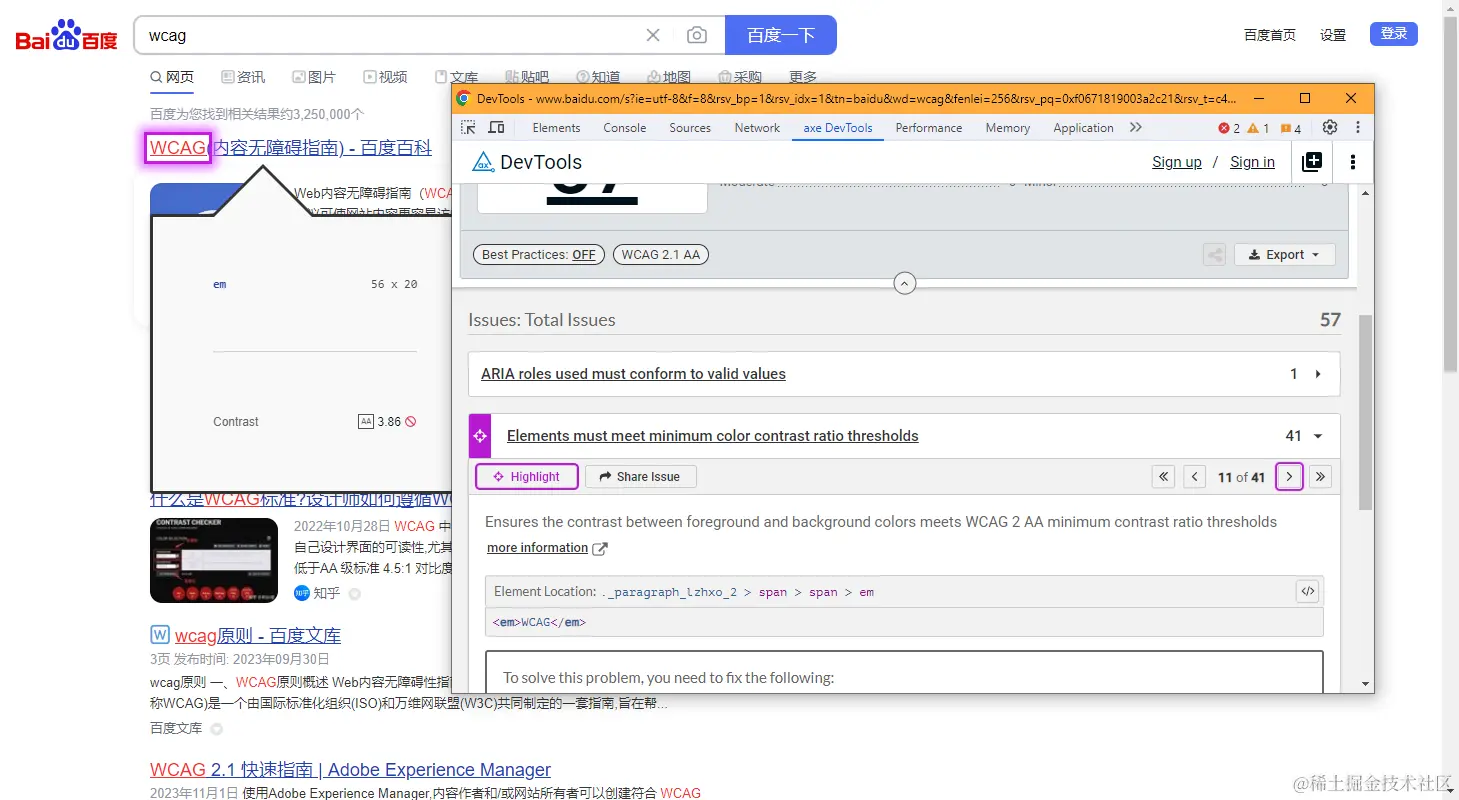Jump to first color contrast issue
Image resolution: width=1459 pixels, height=800 pixels.
(1163, 477)
